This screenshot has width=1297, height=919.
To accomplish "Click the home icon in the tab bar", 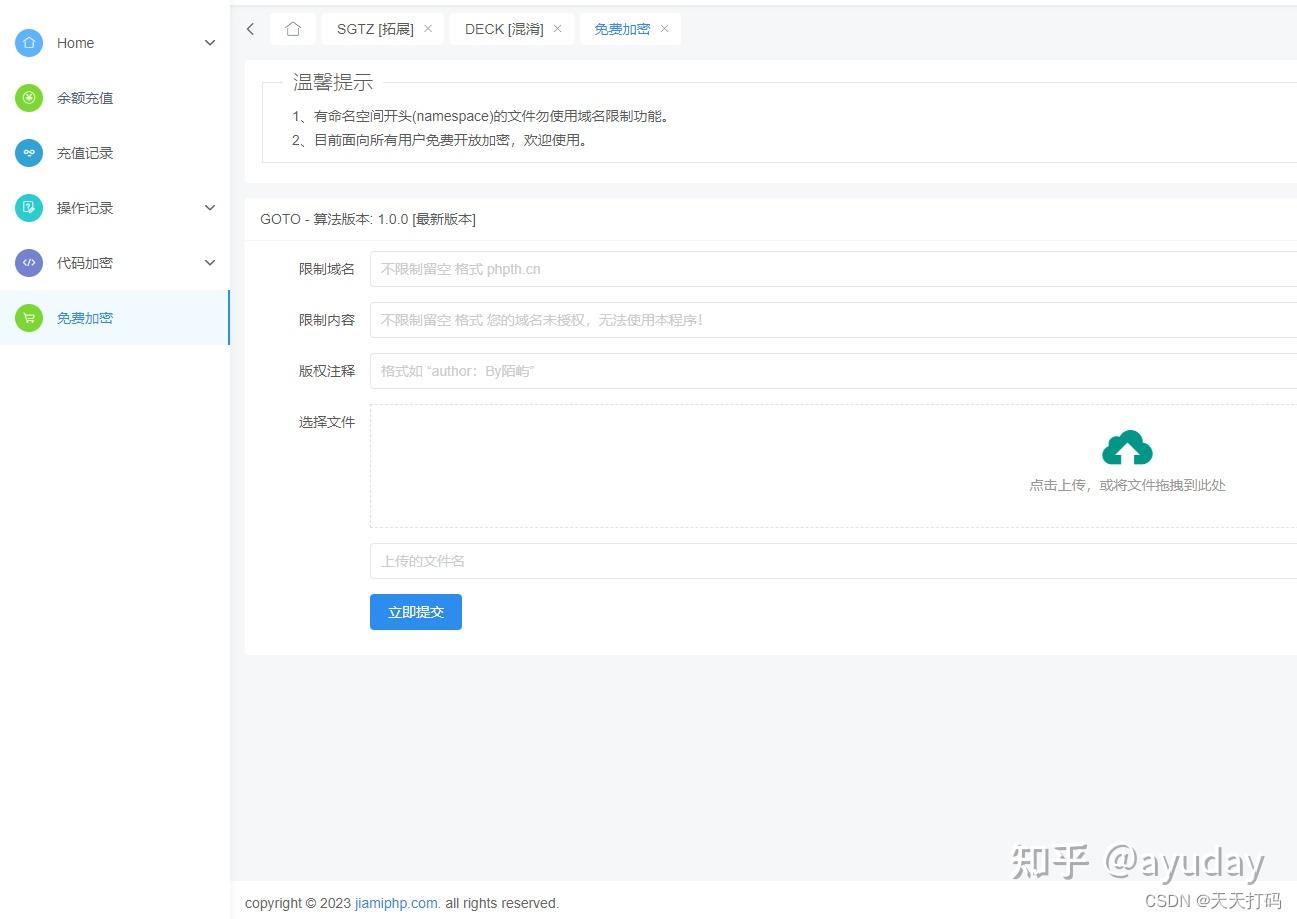I will tap(292, 29).
